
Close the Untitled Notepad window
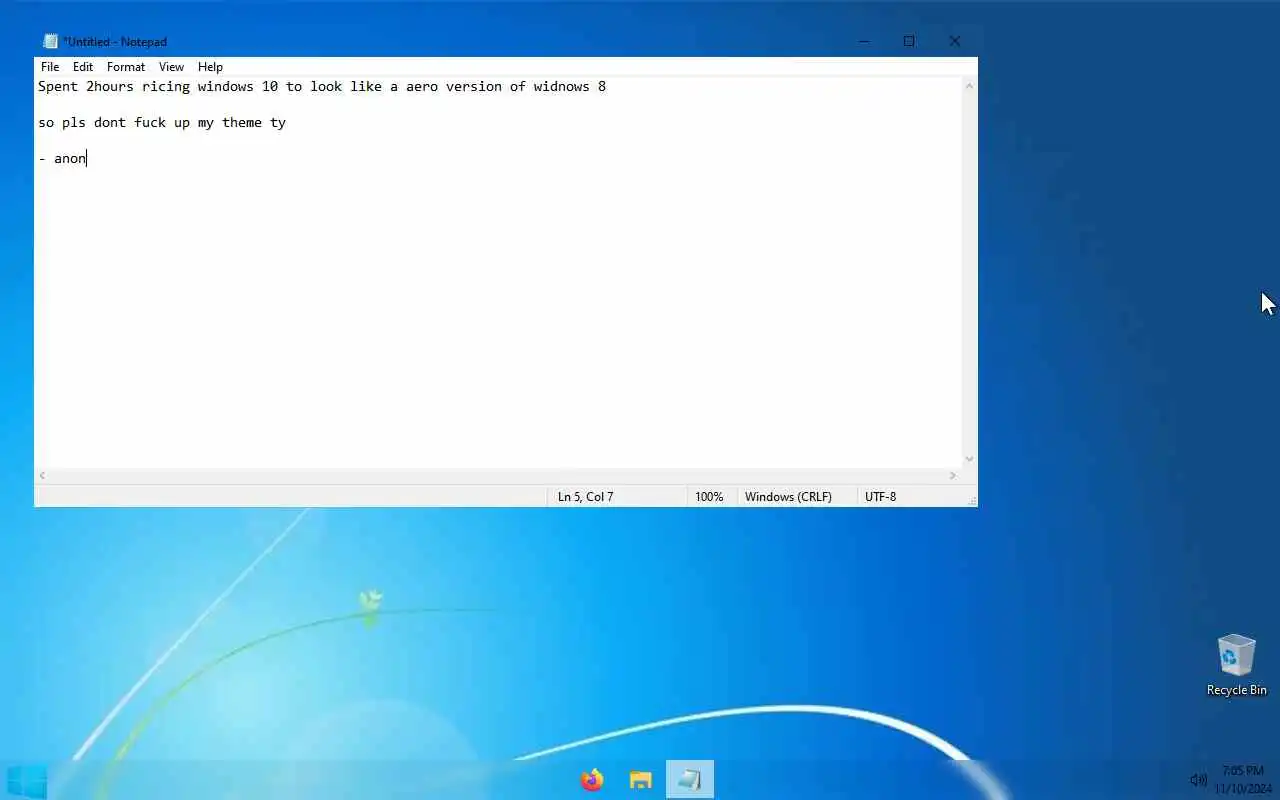pos(955,41)
